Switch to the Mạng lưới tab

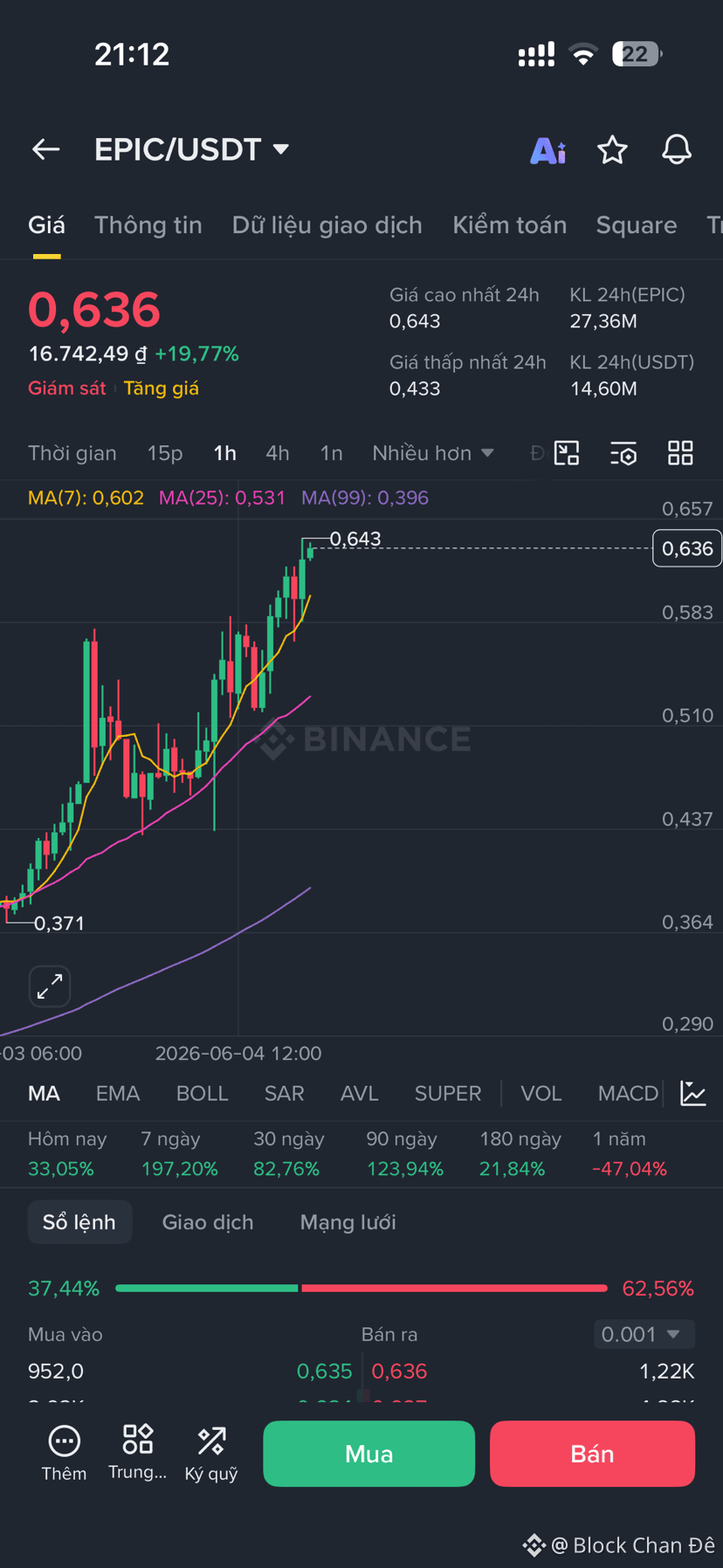(348, 1222)
